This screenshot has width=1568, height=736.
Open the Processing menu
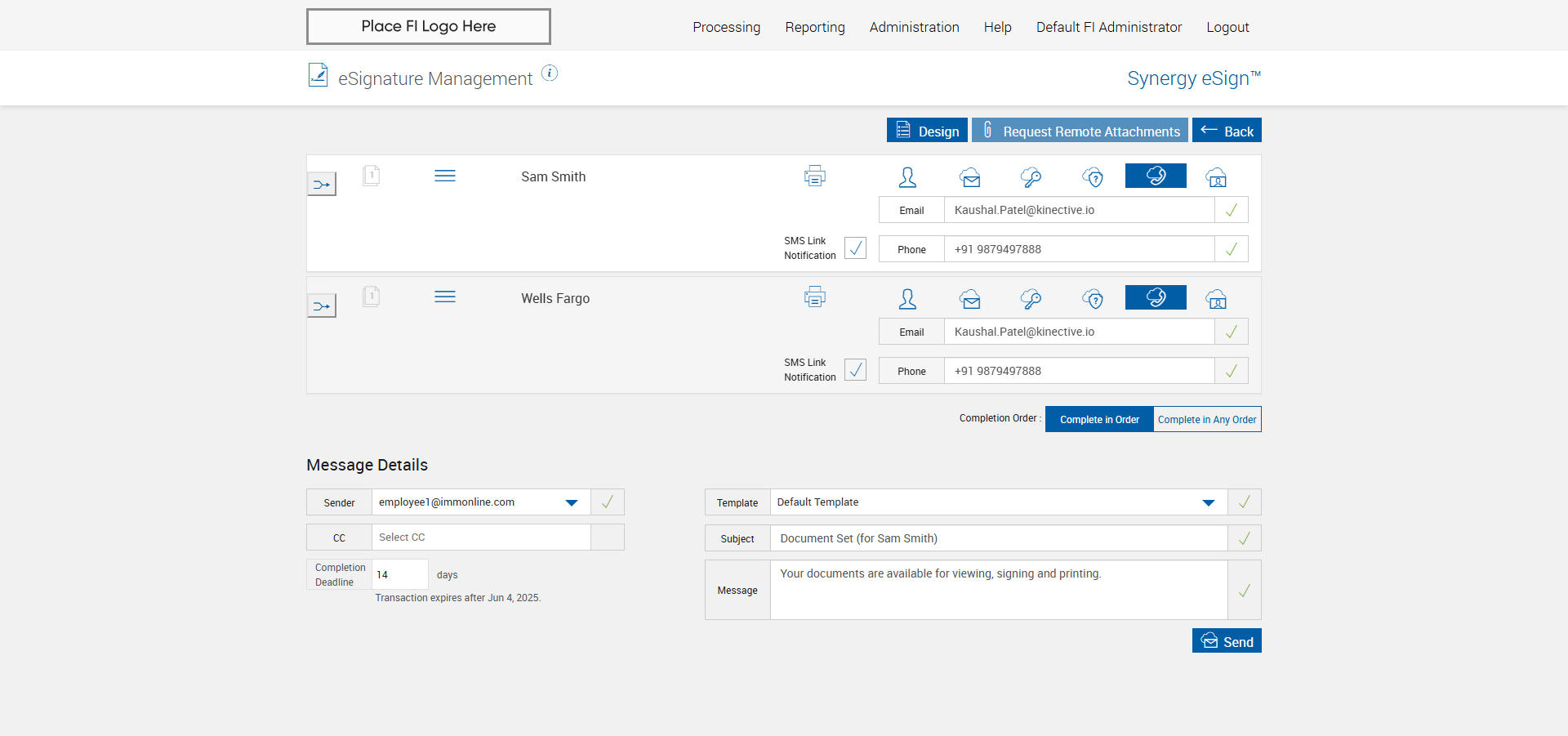click(727, 27)
